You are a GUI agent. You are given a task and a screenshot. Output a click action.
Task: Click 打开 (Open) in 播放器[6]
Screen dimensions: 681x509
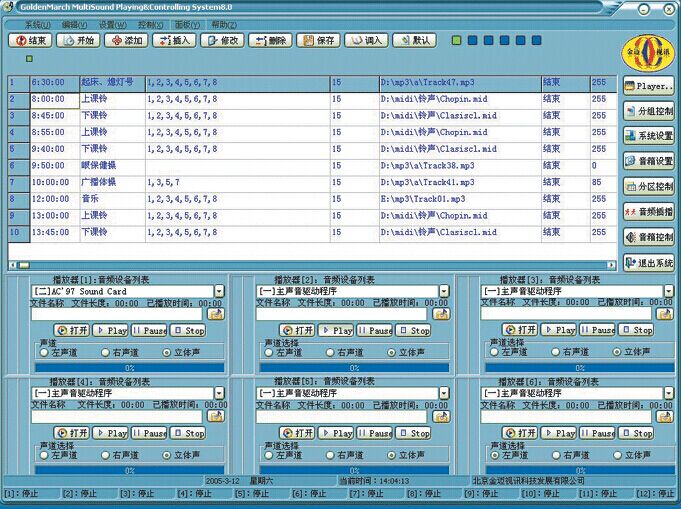(520, 433)
